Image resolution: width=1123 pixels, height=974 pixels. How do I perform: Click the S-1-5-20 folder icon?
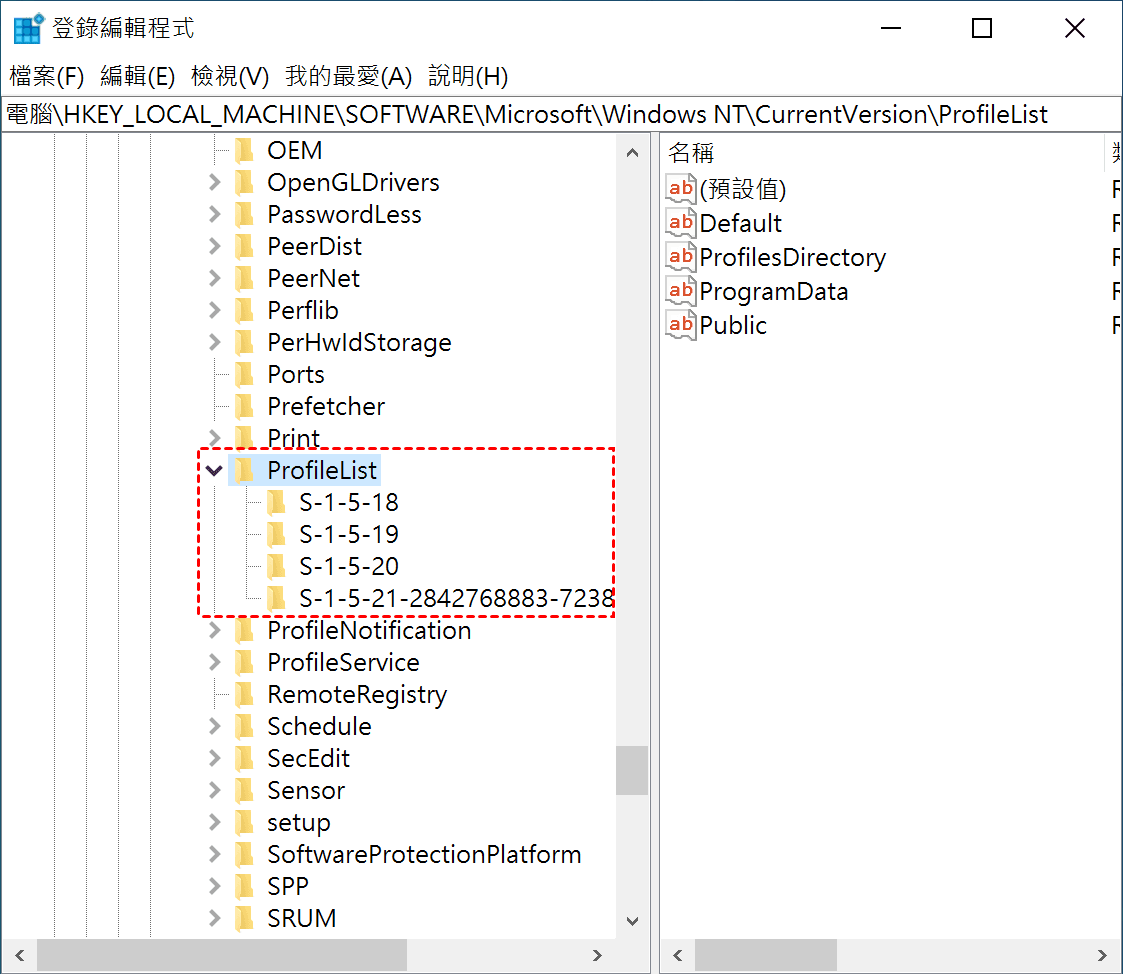click(276, 566)
